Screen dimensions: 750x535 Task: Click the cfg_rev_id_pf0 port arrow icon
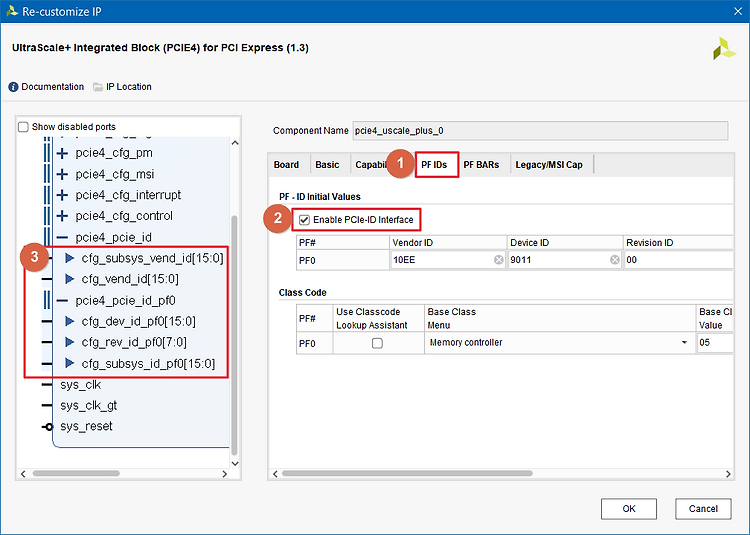[70, 342]
